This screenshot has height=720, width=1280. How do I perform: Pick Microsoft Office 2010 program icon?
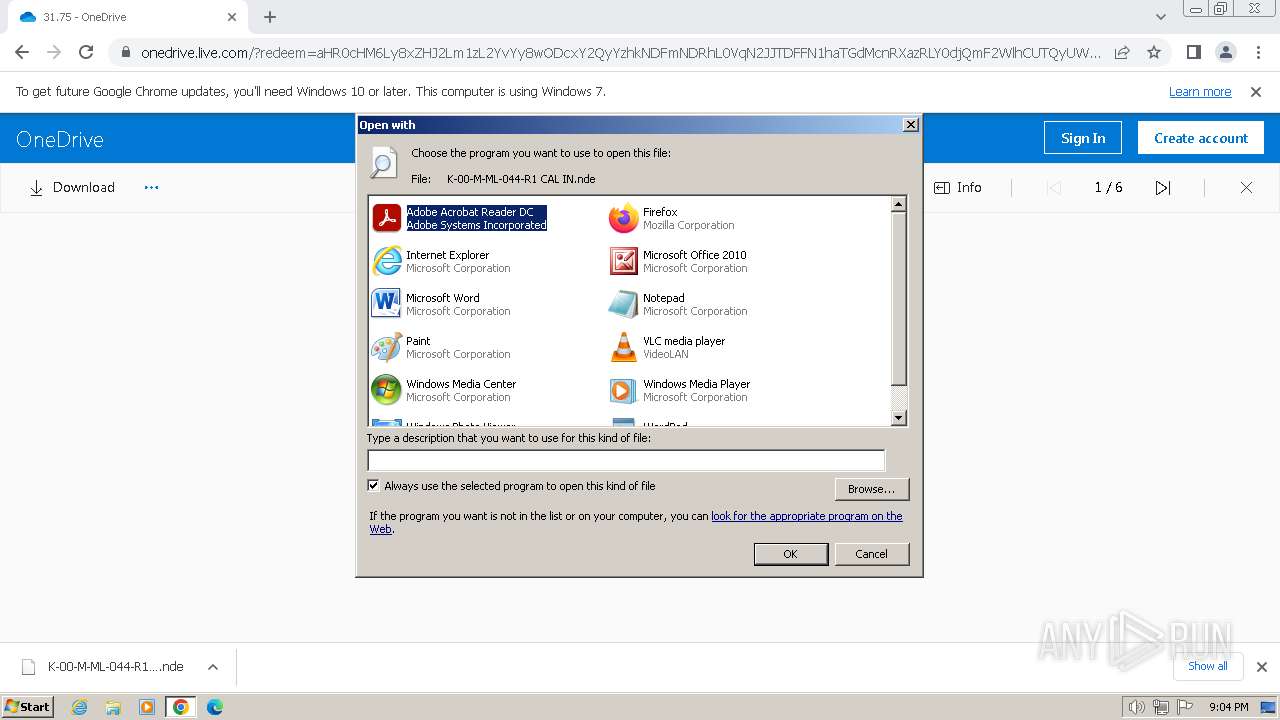coord(623,261)
